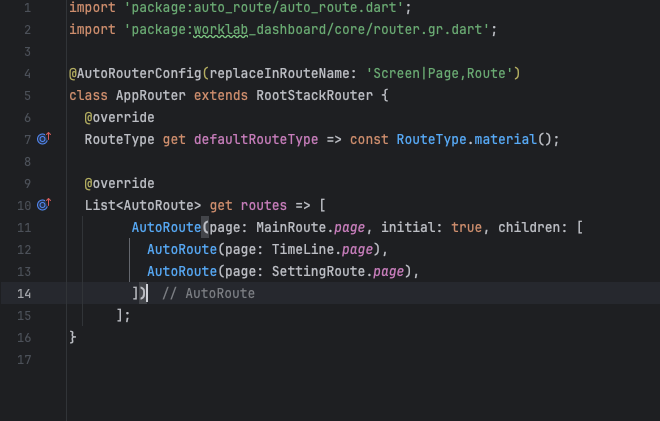The width and height of the screenshot is (660, 421).
Task: Click TimeLine in the AutoRoute call
Action: [x=303, y=250]
